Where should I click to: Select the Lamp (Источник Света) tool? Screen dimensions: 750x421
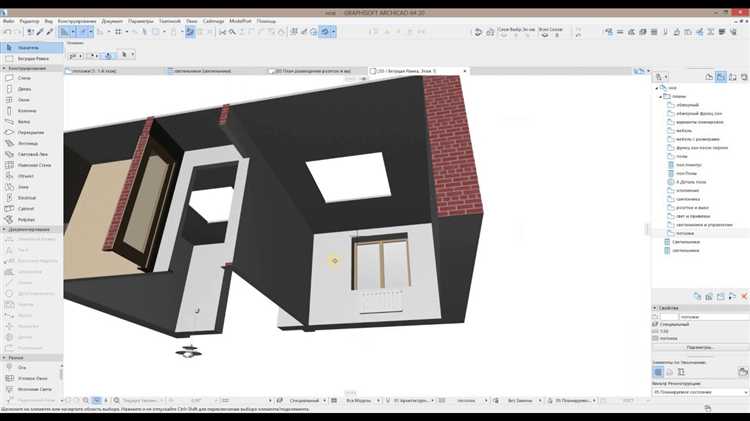pyautogui.click(x=32, y=389)
